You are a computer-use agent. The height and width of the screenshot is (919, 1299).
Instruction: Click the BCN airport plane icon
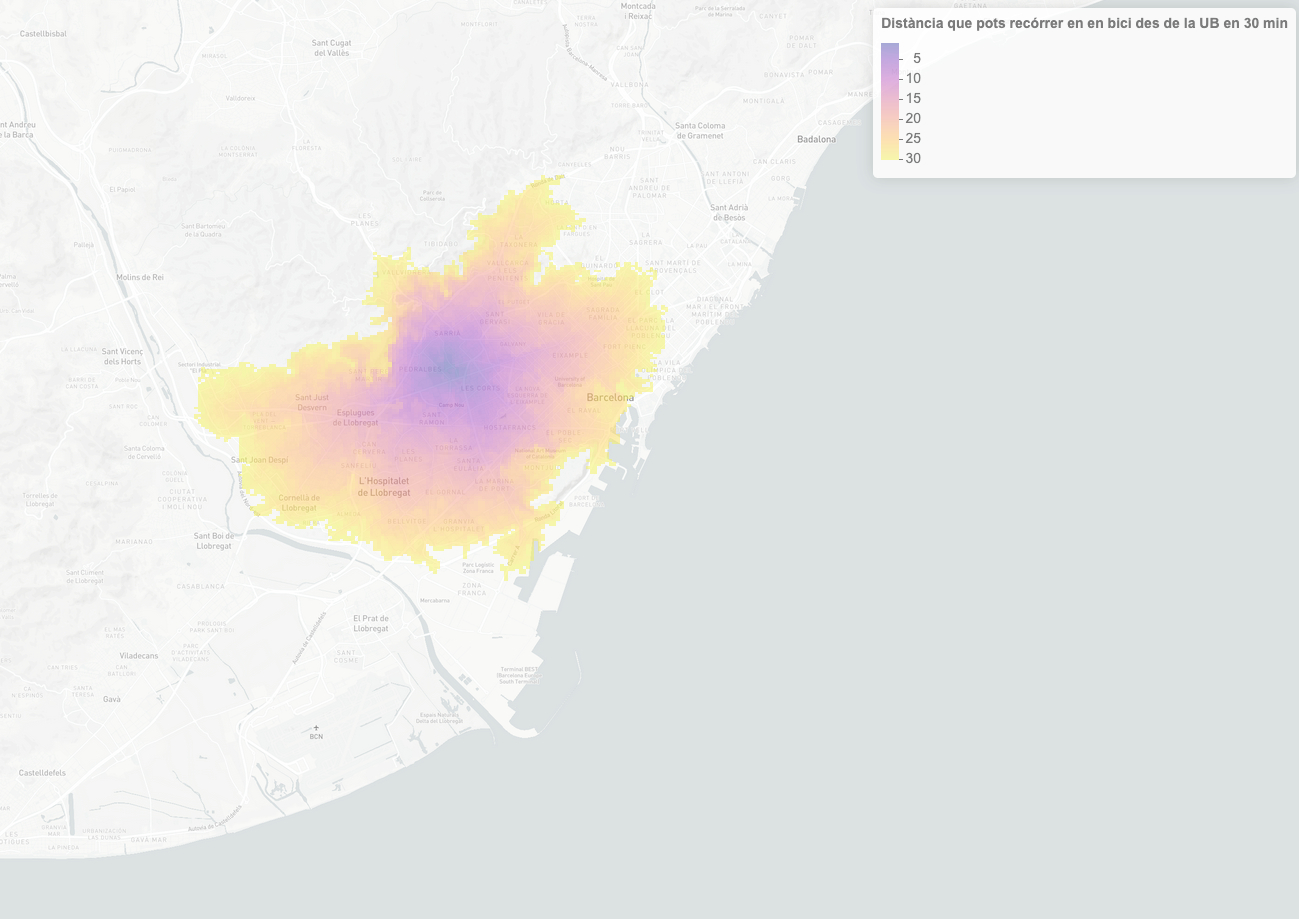point(317,727)
